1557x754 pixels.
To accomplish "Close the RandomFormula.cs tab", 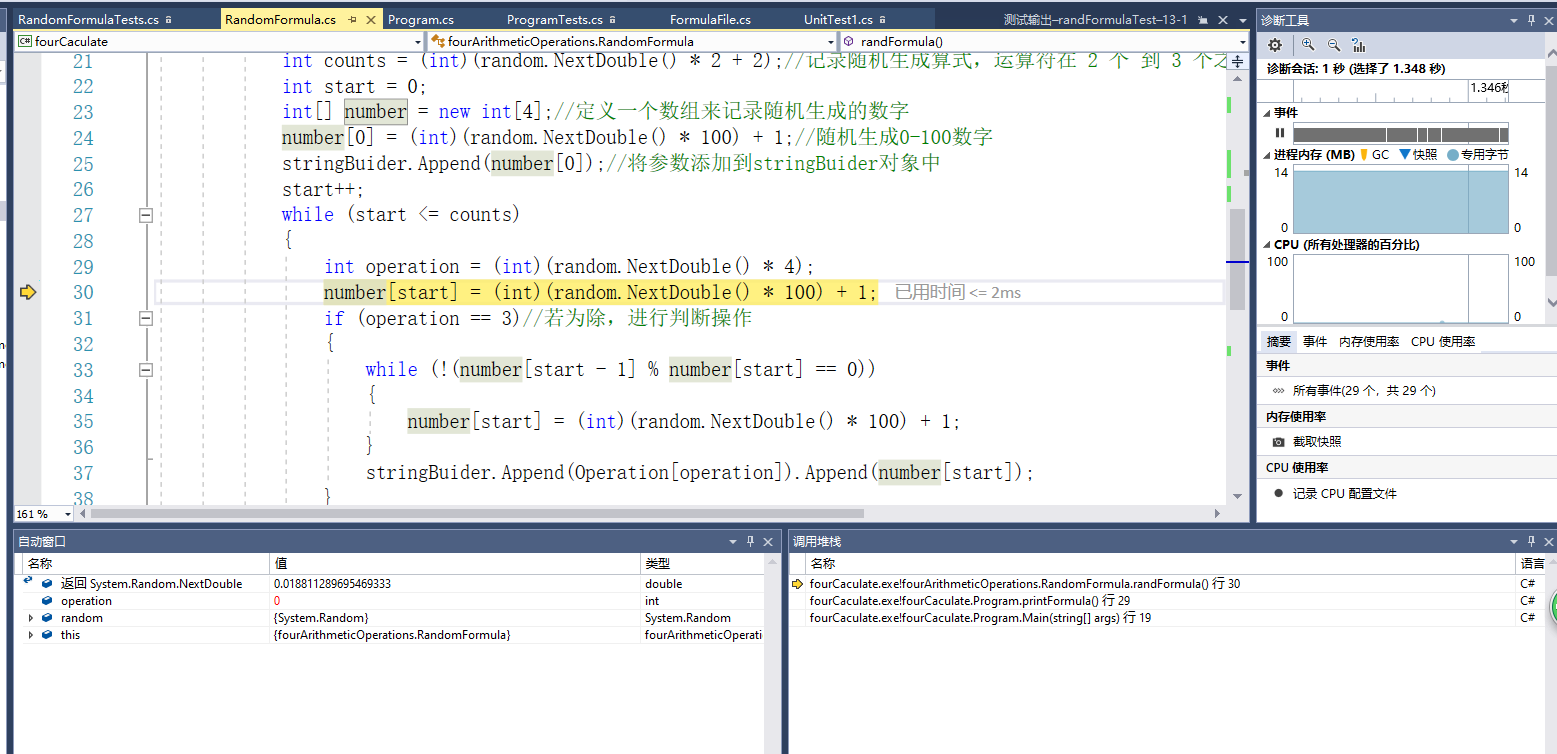I will 371,20.
